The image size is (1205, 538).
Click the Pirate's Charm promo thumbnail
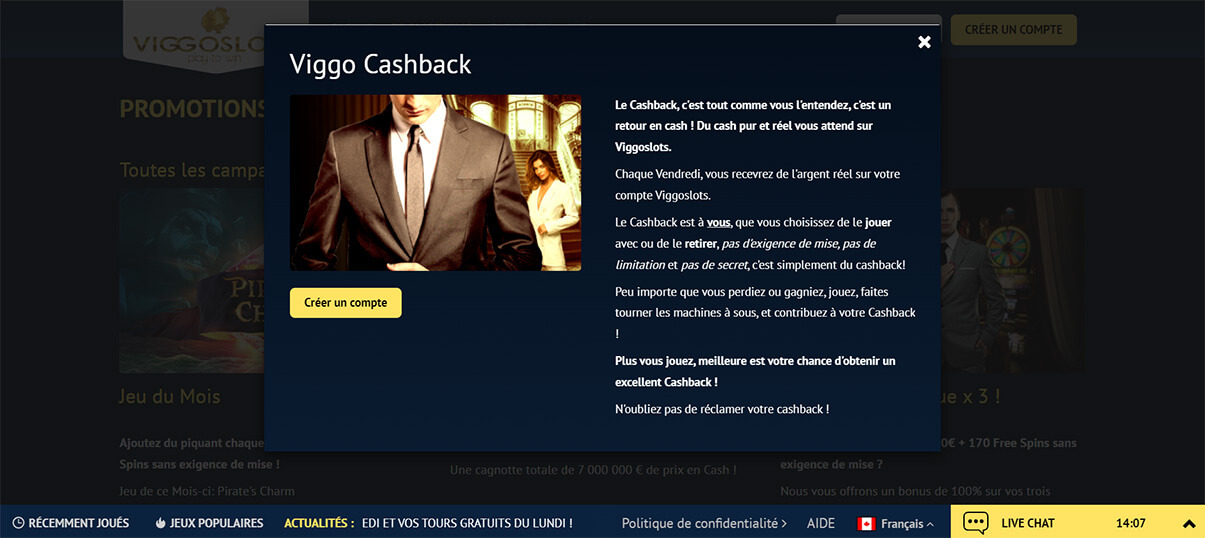192,280
